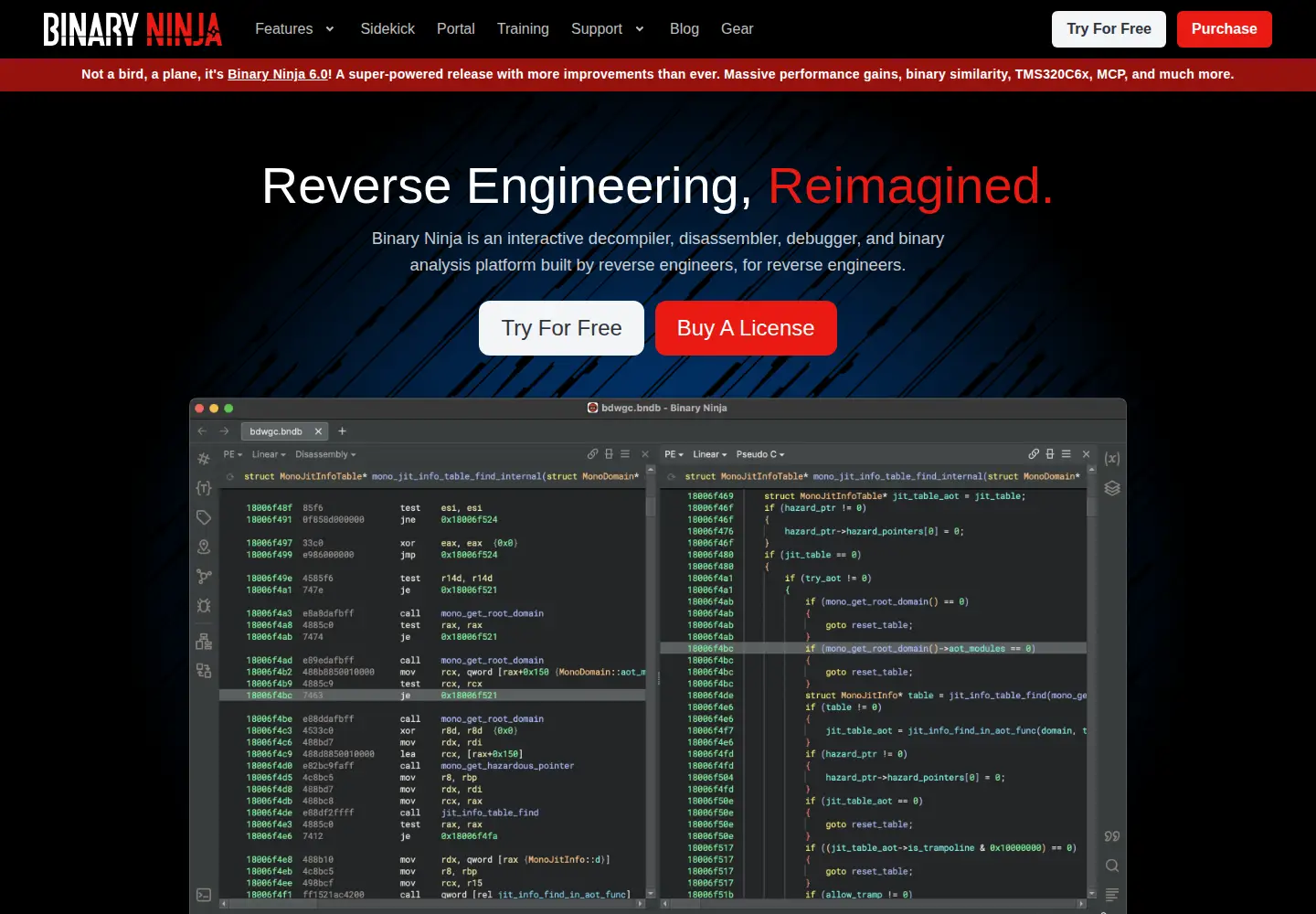Open the branch graph sidebar icon
The height and width of the screenshot is (914, 1316).
point(204,576)
